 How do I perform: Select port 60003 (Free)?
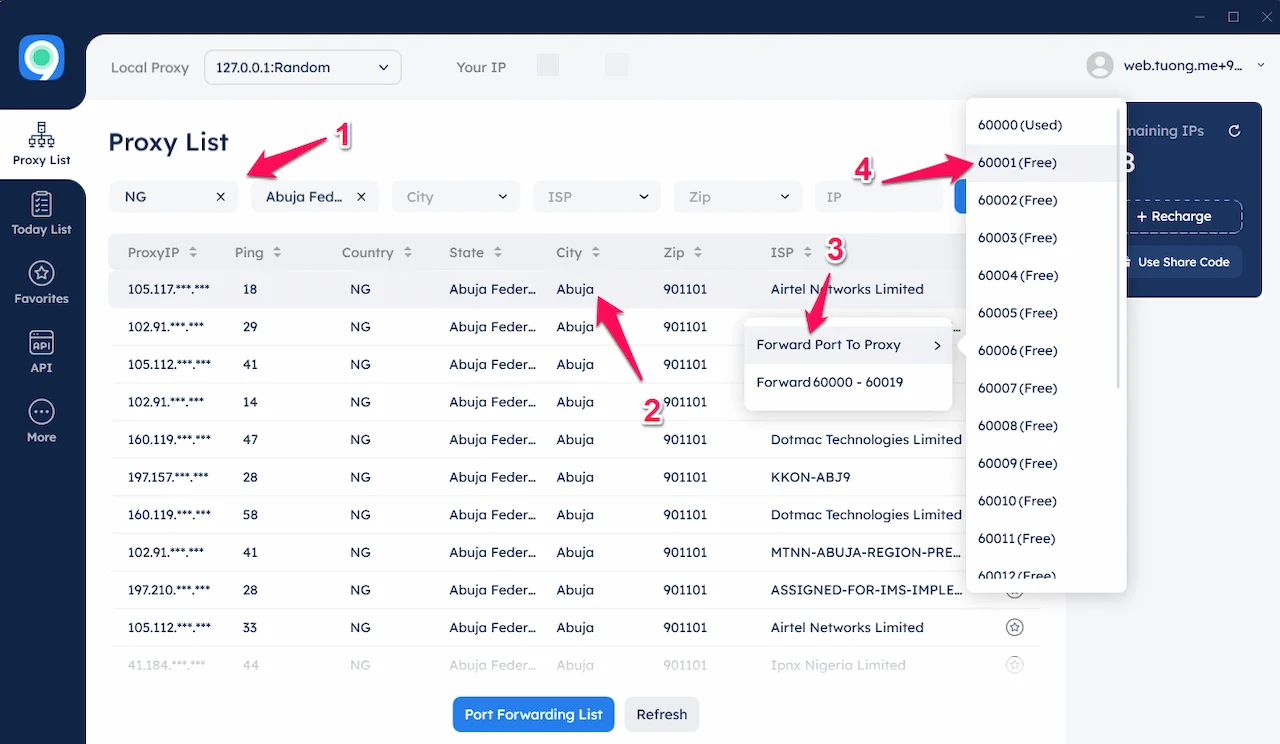pos(1039,238)
